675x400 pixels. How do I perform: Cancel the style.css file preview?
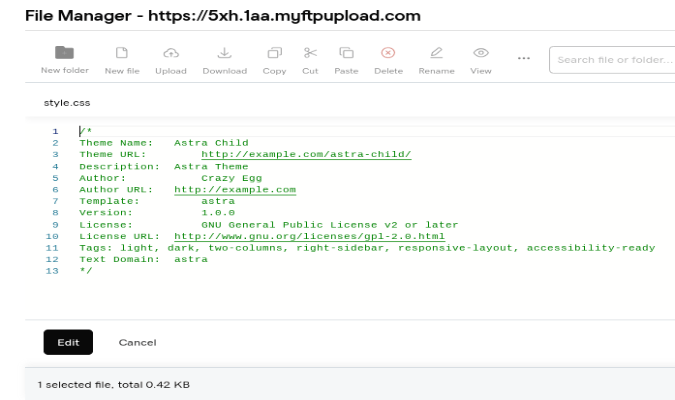(x=137, y=342)
